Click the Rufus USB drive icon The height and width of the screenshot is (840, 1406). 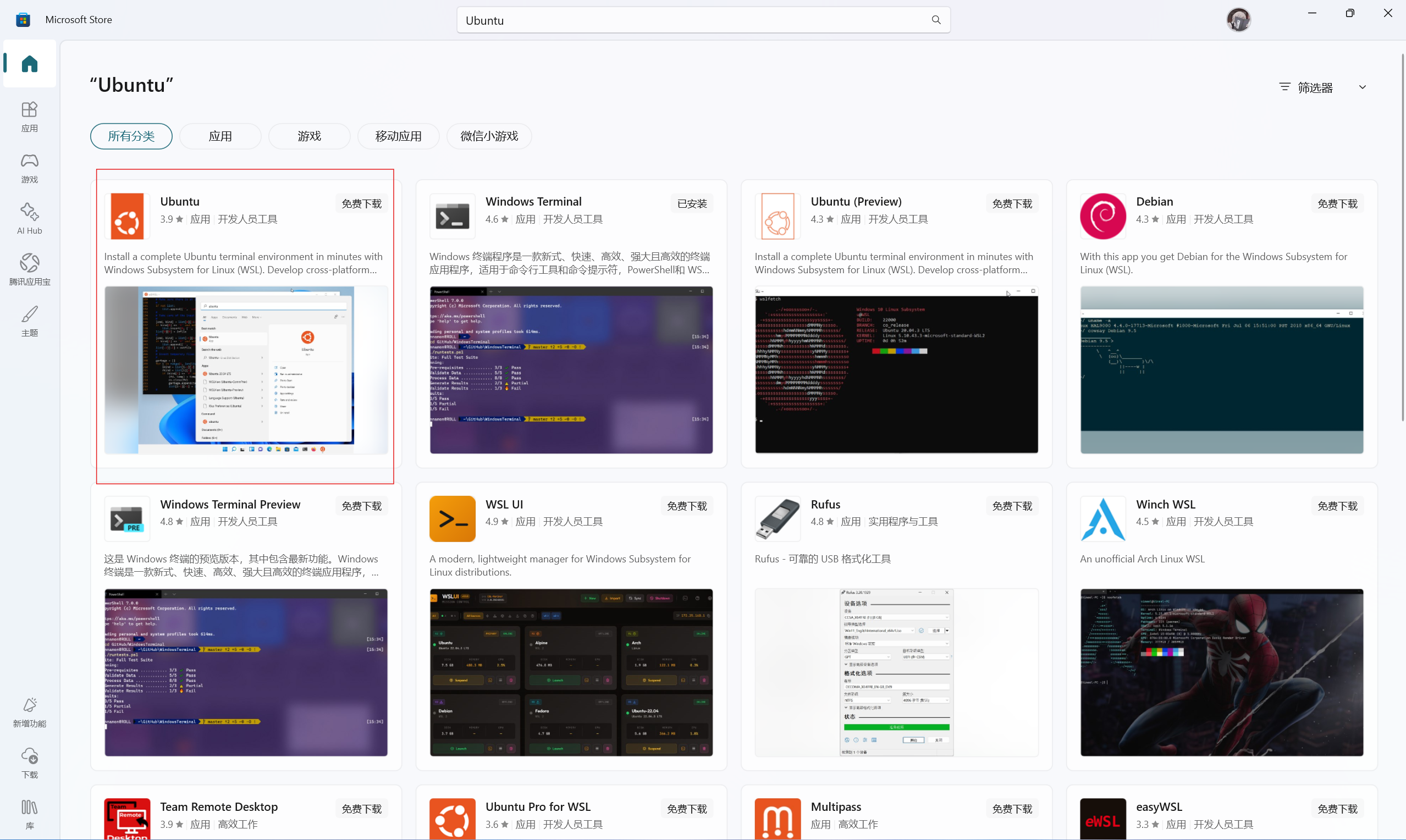coord(778,518)
